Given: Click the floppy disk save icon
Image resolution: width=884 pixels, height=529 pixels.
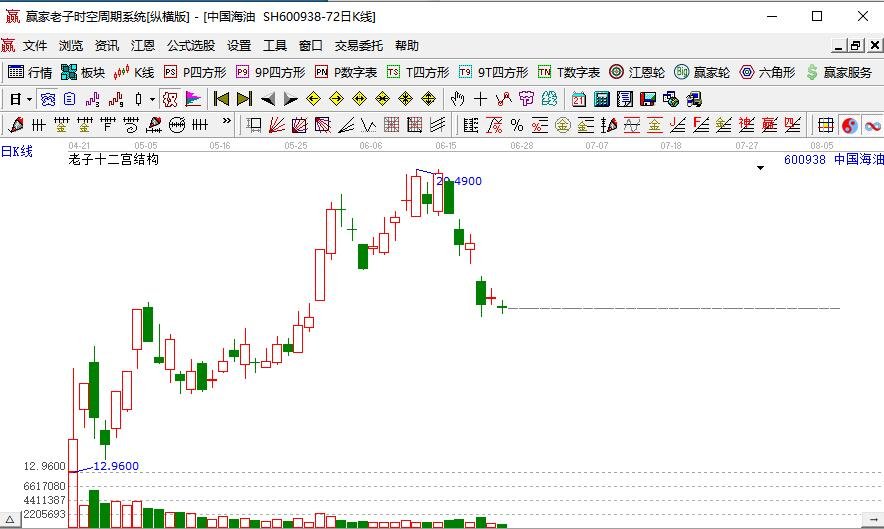Looking at the screenshot, I should pos(648,100).
